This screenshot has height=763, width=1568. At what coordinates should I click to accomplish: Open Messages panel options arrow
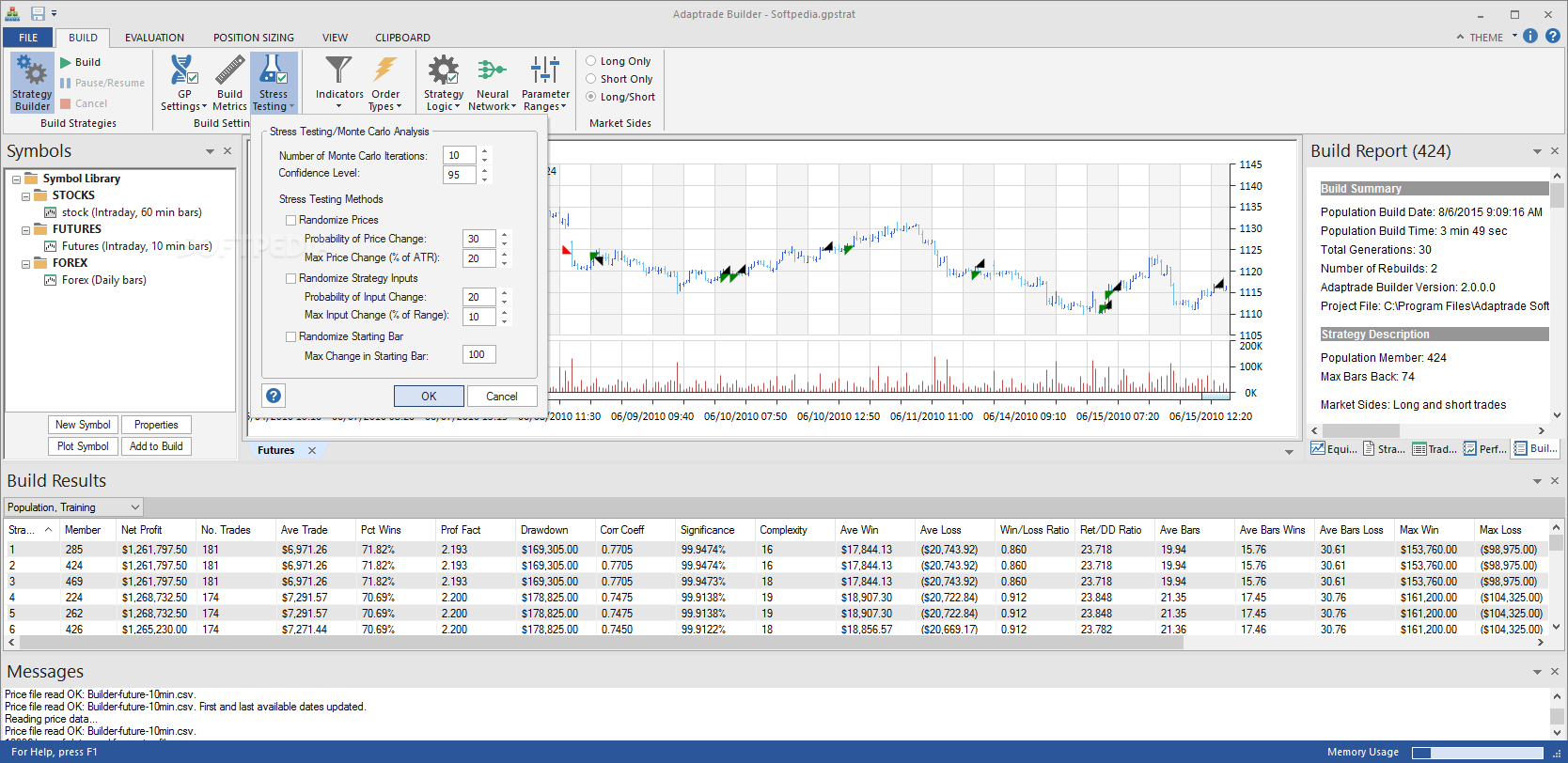(1537, 672)
